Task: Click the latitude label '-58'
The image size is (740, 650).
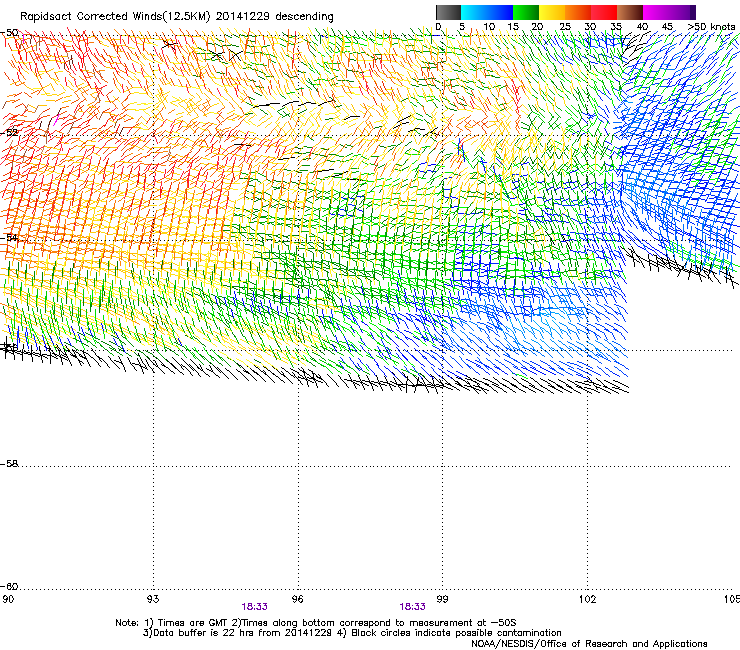Action: point(9,464)
